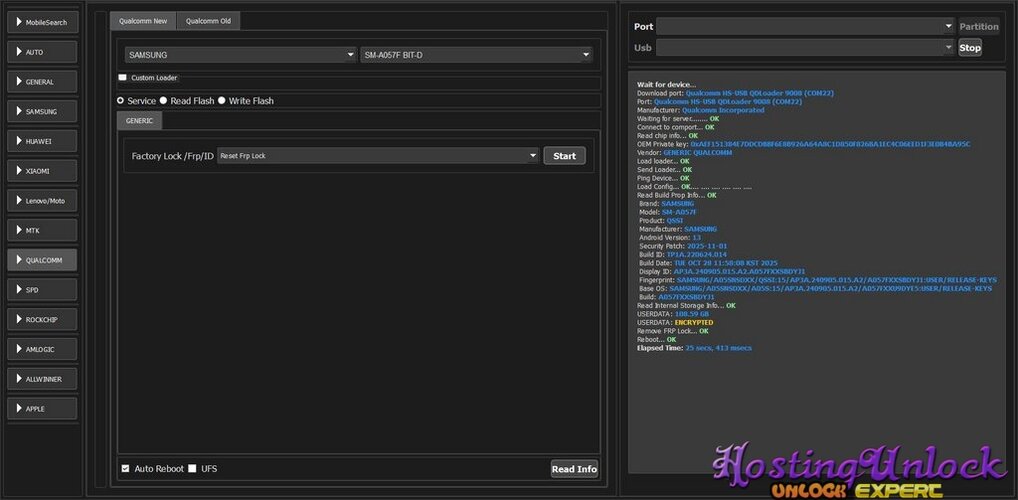Image resolution: width=1018 pixels, height=500 pixels.
Task: Click the Elapsed Time log line
Action: tap(694, 348)
